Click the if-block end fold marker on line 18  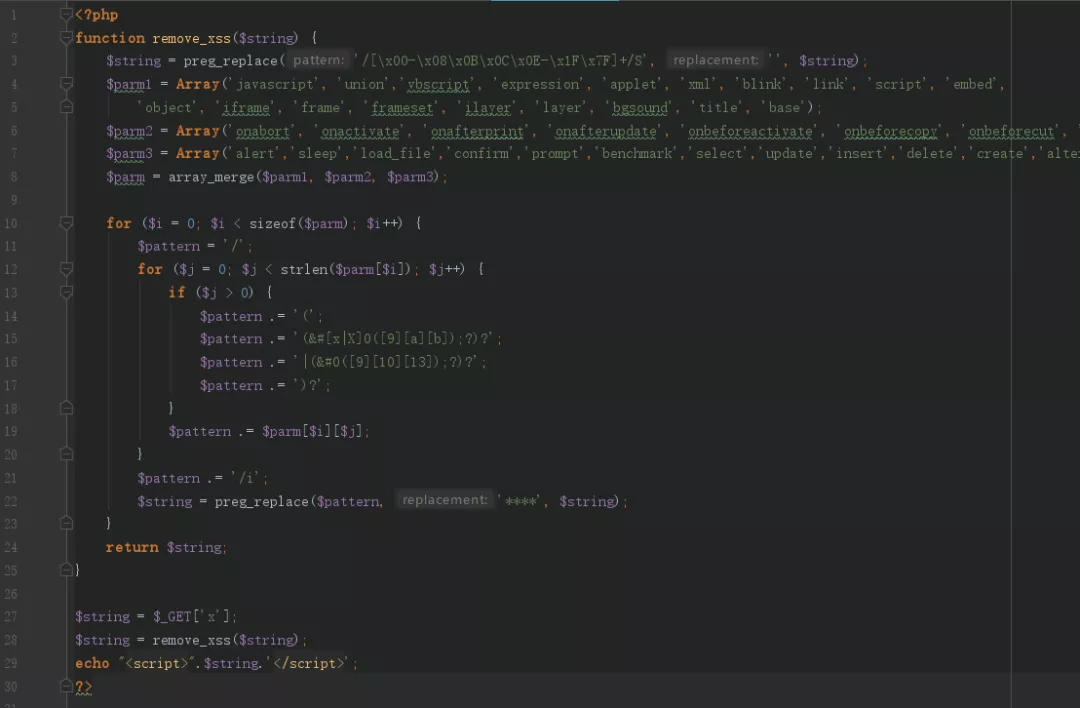point(66,408)
